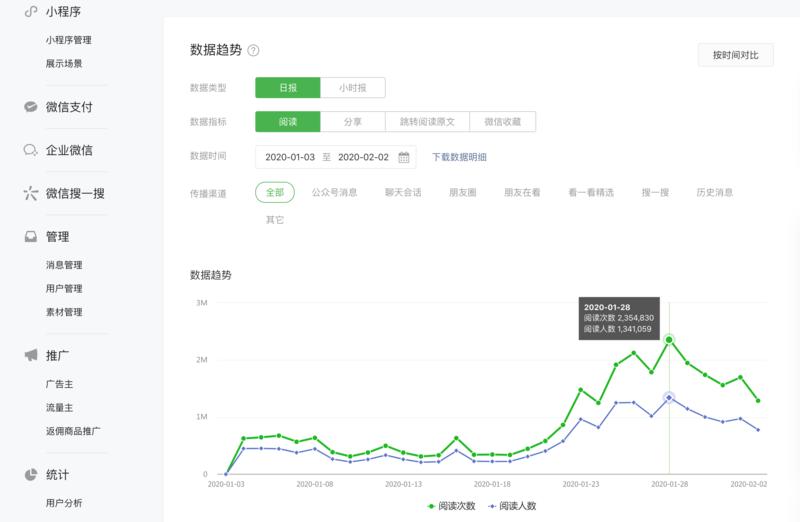Switch metric to 跳转阅读原文
This screenshot has height=522, width=800.
click(x=428, y=121)
